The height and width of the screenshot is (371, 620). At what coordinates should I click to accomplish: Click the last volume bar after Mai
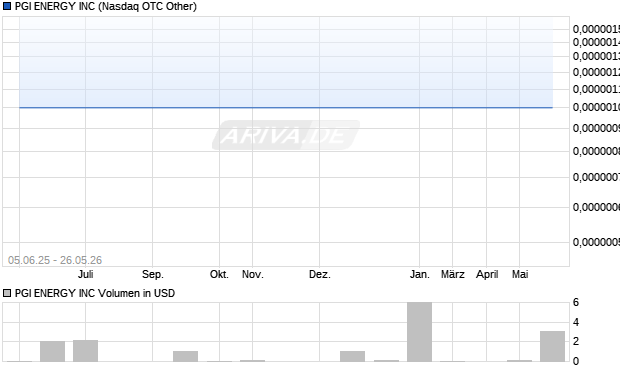click(x=552, y=346)
